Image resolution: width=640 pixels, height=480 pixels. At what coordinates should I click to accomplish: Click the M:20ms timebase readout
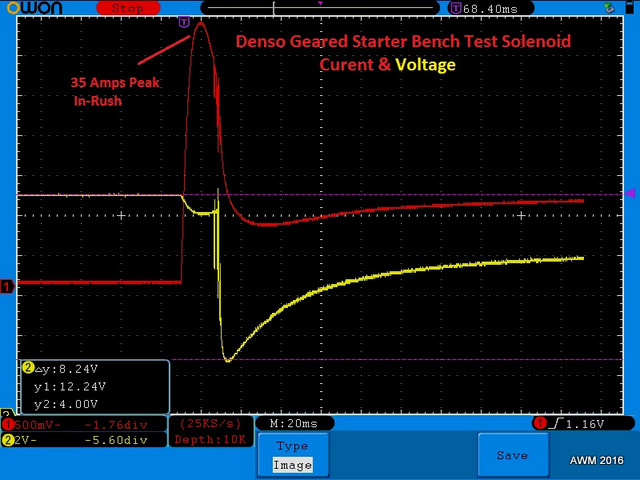tap(294, 424)
